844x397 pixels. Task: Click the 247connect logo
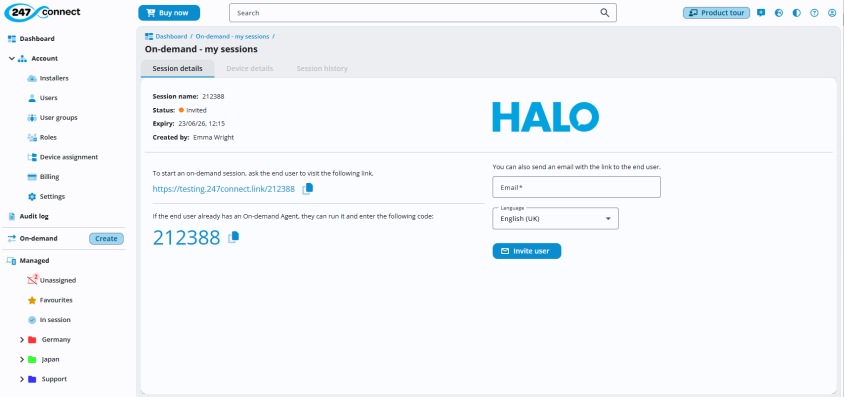[x=42, y=12]
